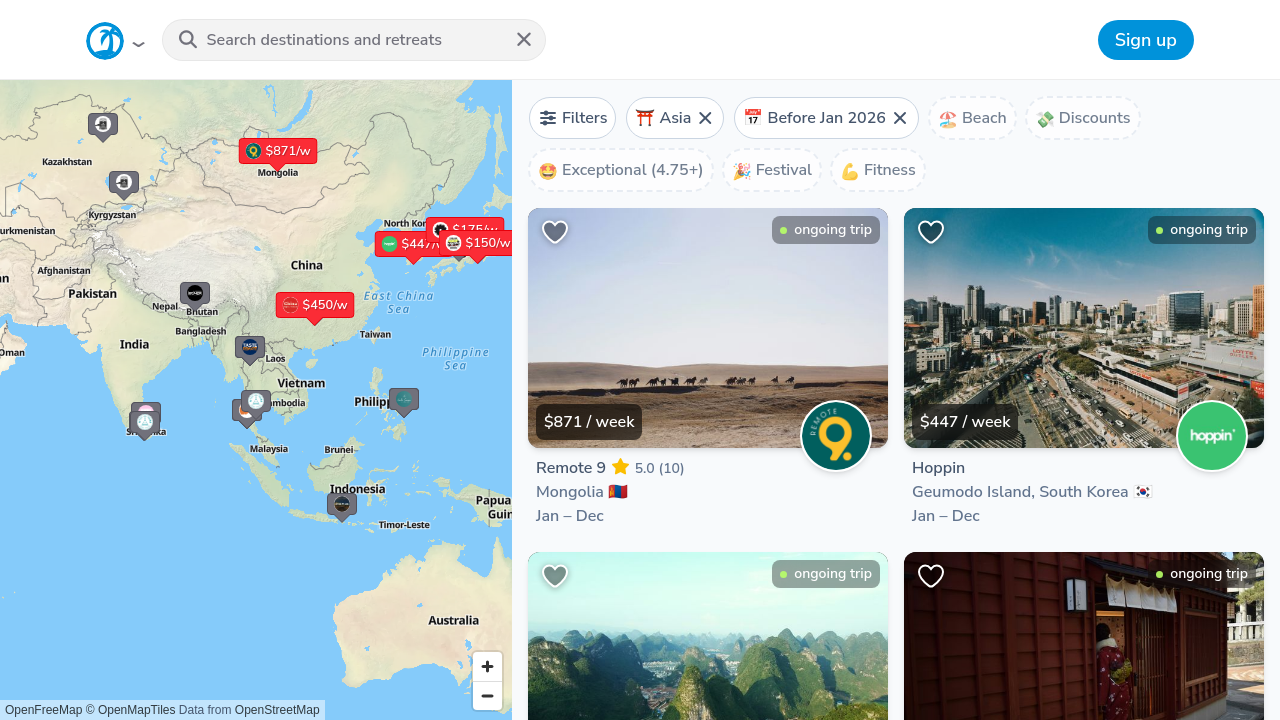This screenshot has height=720, width=1280.
Task: Open the Filters panel
Action: coord(573,118)
